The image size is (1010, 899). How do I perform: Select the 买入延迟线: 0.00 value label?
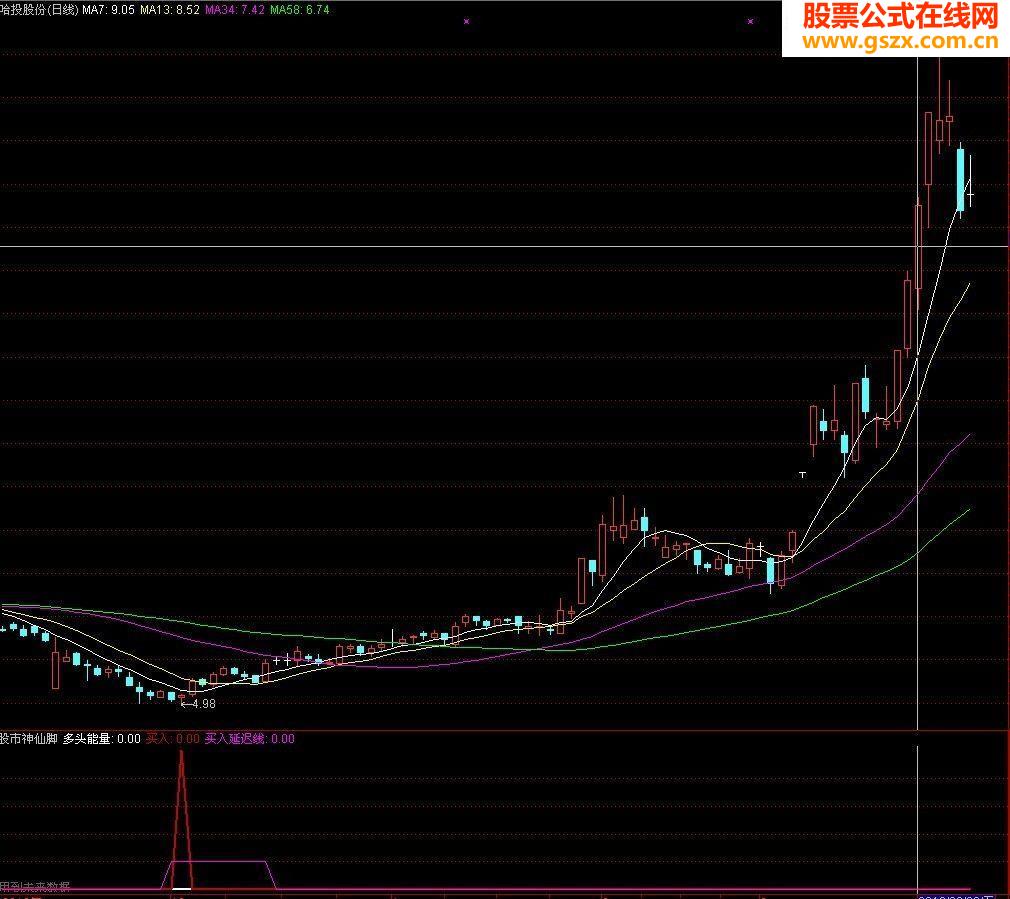(x=249, y=739)
